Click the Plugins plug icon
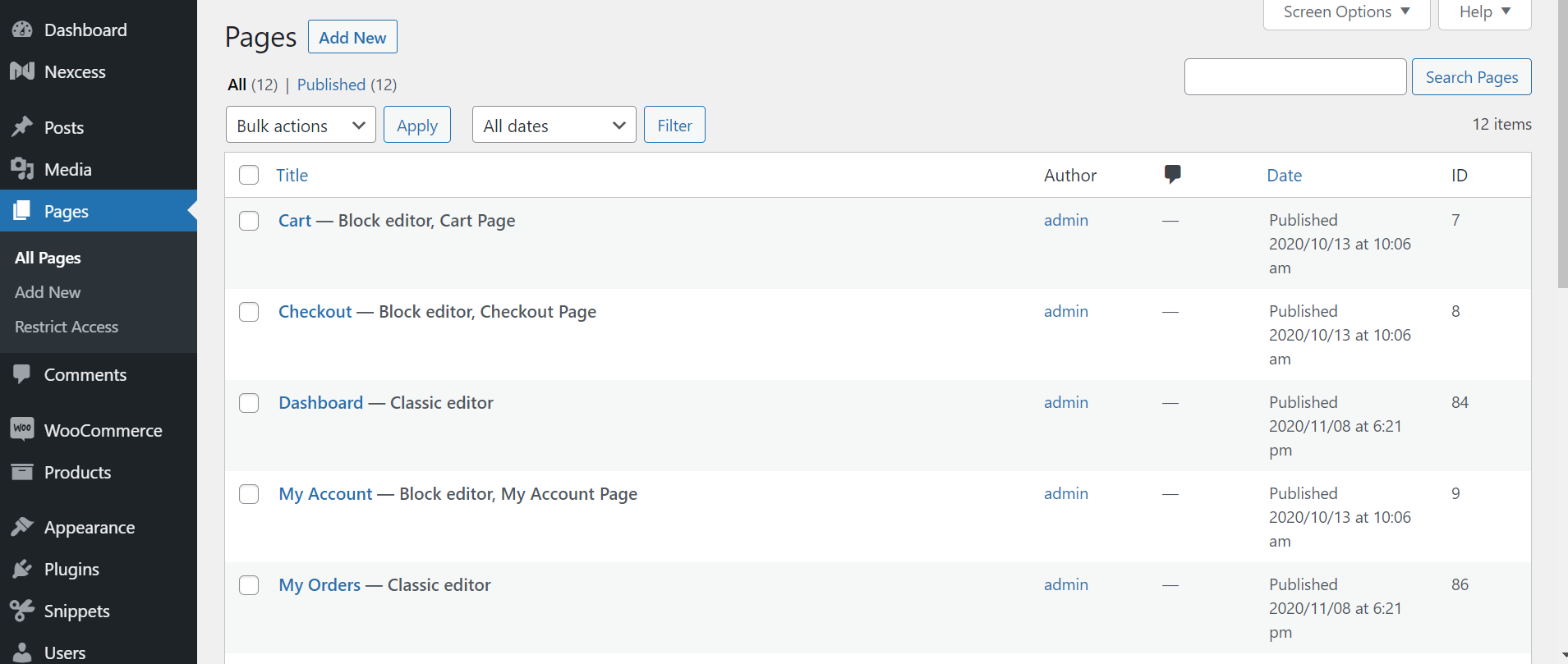The height and width of the screenshot is (664, 1568). [22, 569]
